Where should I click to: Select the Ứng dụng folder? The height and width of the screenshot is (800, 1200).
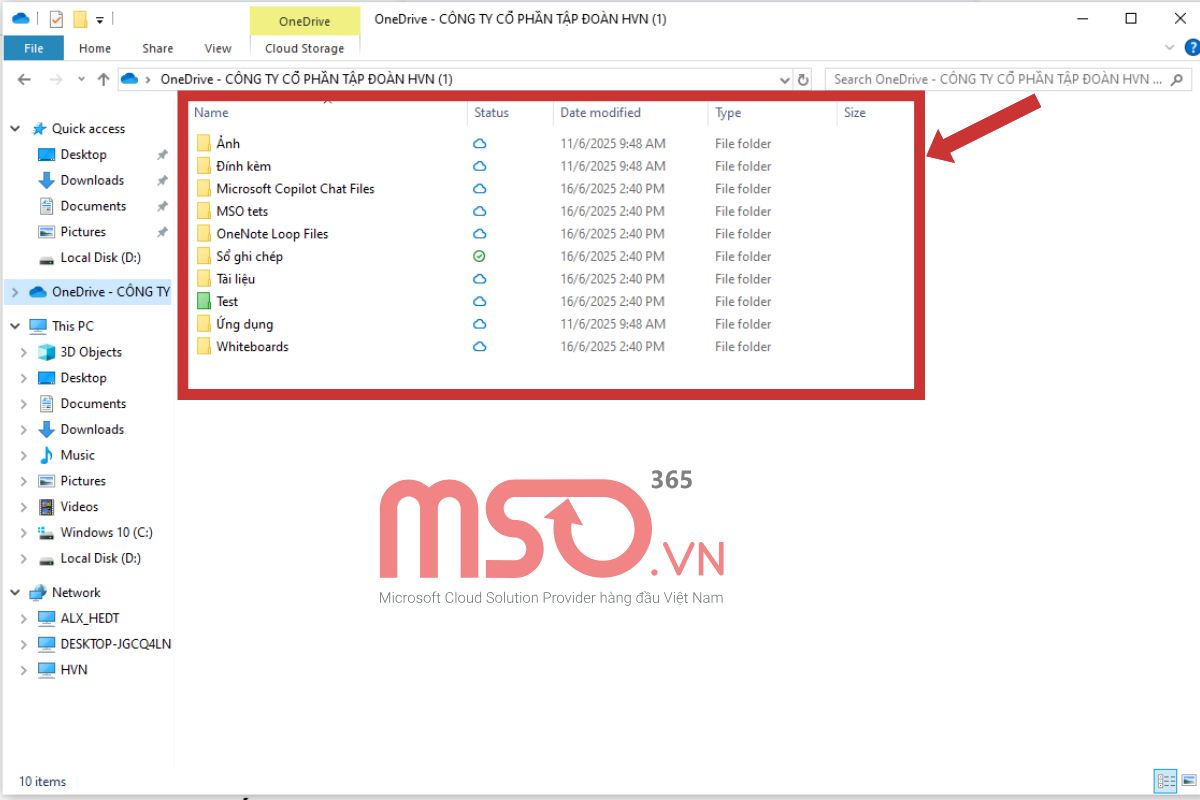(244, 324)
